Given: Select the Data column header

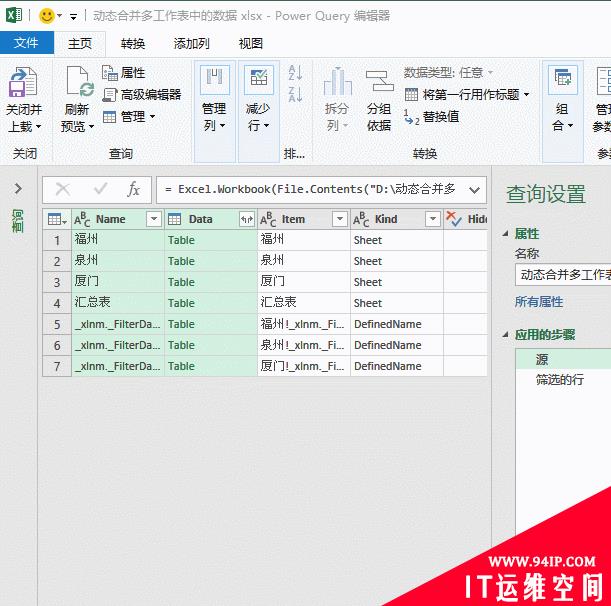Looking at the screenshot, I should 211,219.
